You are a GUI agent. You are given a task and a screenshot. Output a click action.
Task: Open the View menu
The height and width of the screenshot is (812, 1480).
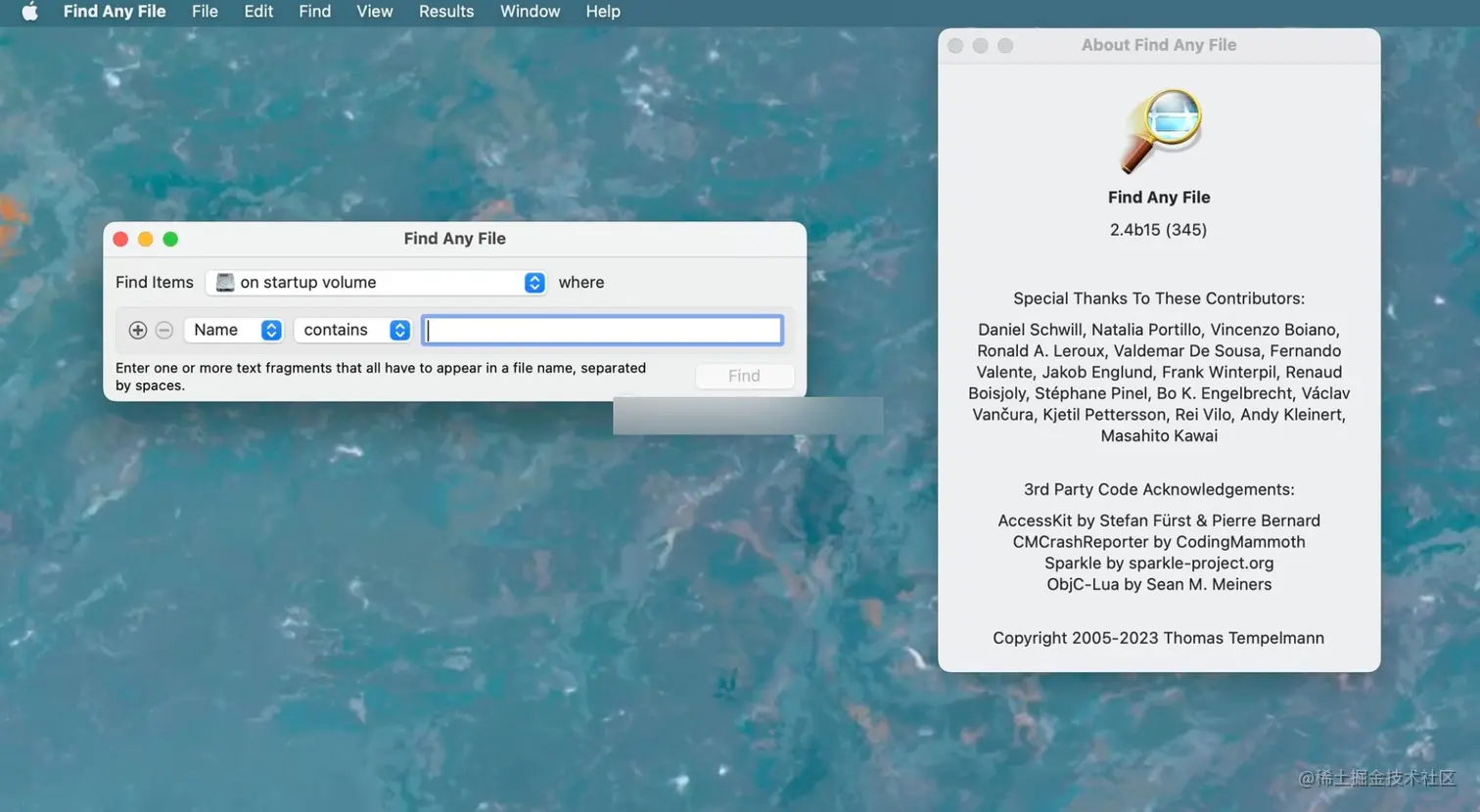[375, 12]
